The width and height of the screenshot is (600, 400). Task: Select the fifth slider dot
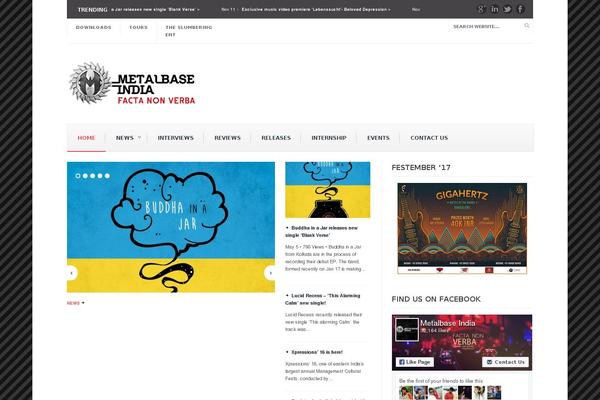107,176
